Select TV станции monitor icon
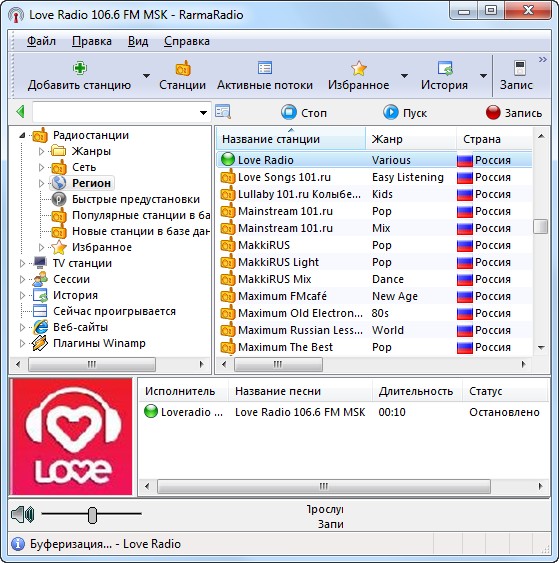The image size is (559, 563). pos(40,263)
